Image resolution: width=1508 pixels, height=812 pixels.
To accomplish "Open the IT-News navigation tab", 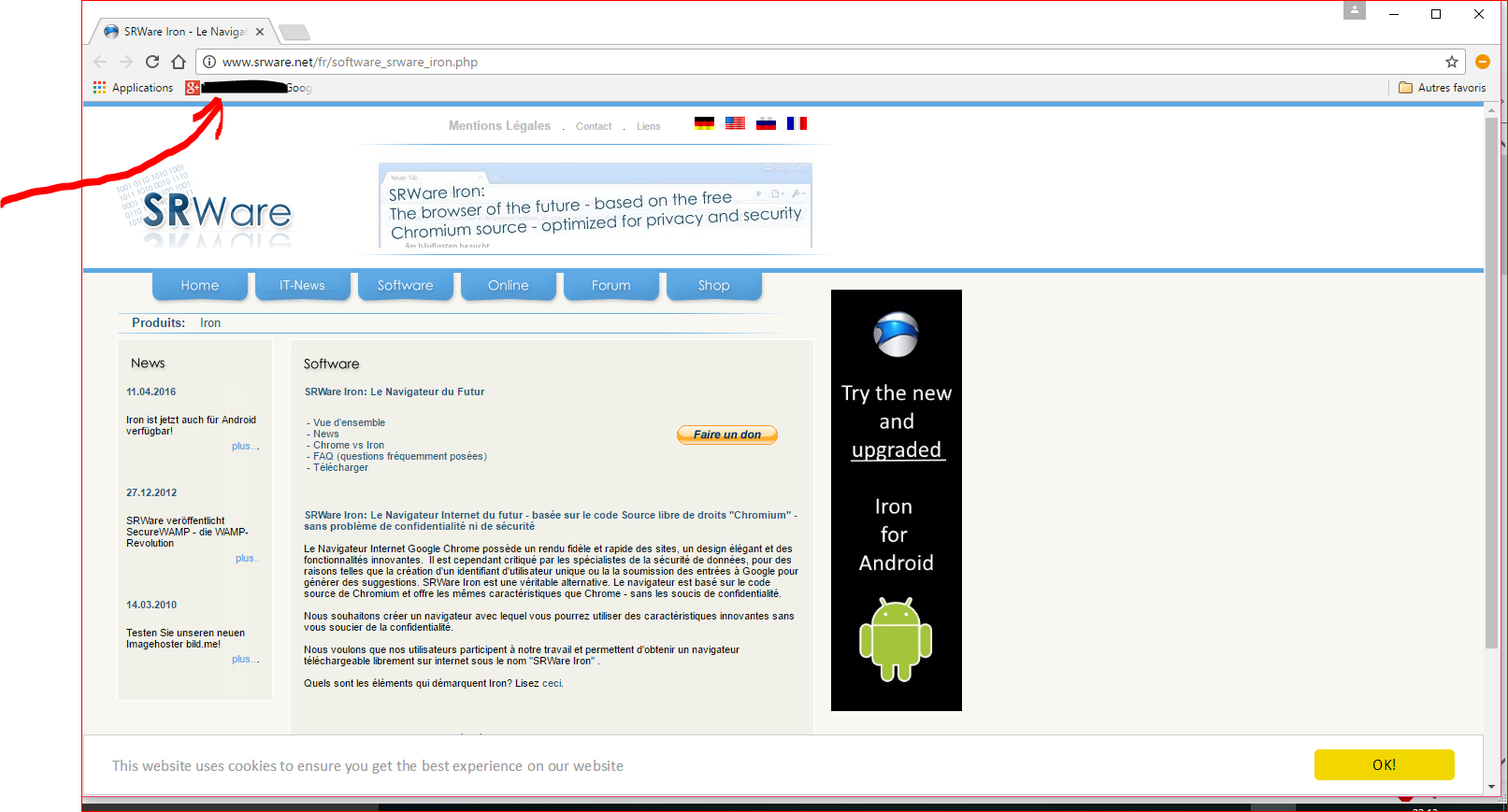I will [303, 286].
